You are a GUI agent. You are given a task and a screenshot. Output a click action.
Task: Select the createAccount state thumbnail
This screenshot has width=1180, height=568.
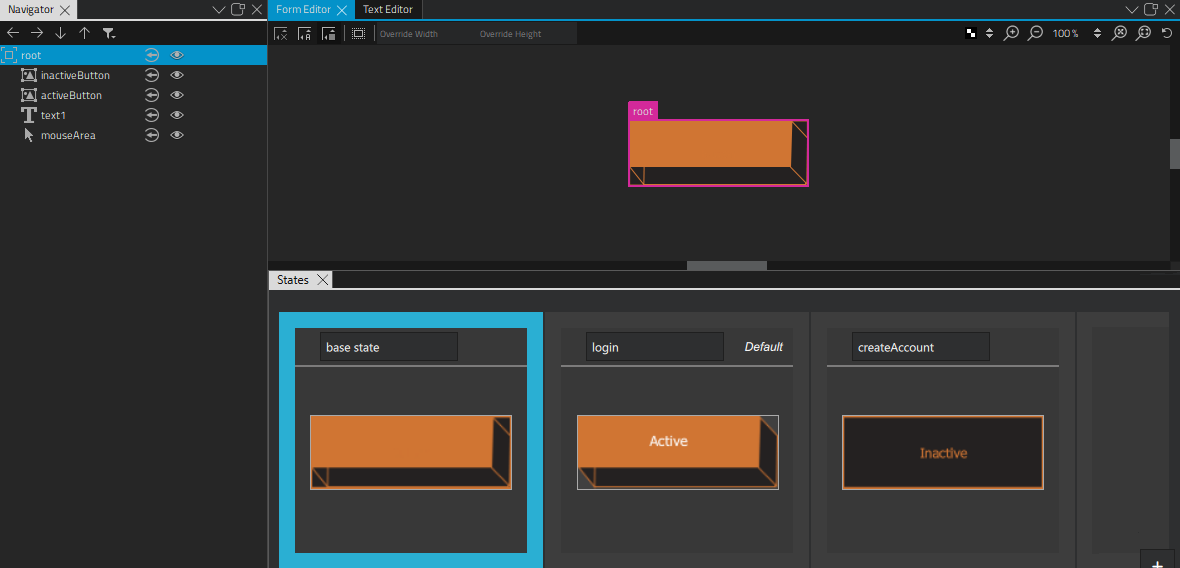(x=942, y=452)
